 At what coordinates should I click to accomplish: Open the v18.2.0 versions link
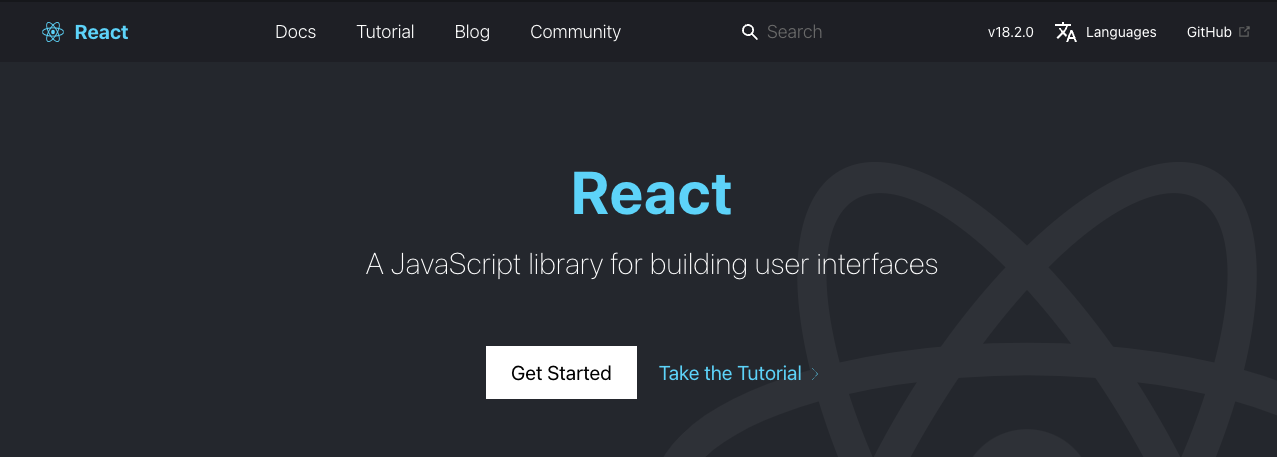pyautogui.click(x=1010, y=32)
